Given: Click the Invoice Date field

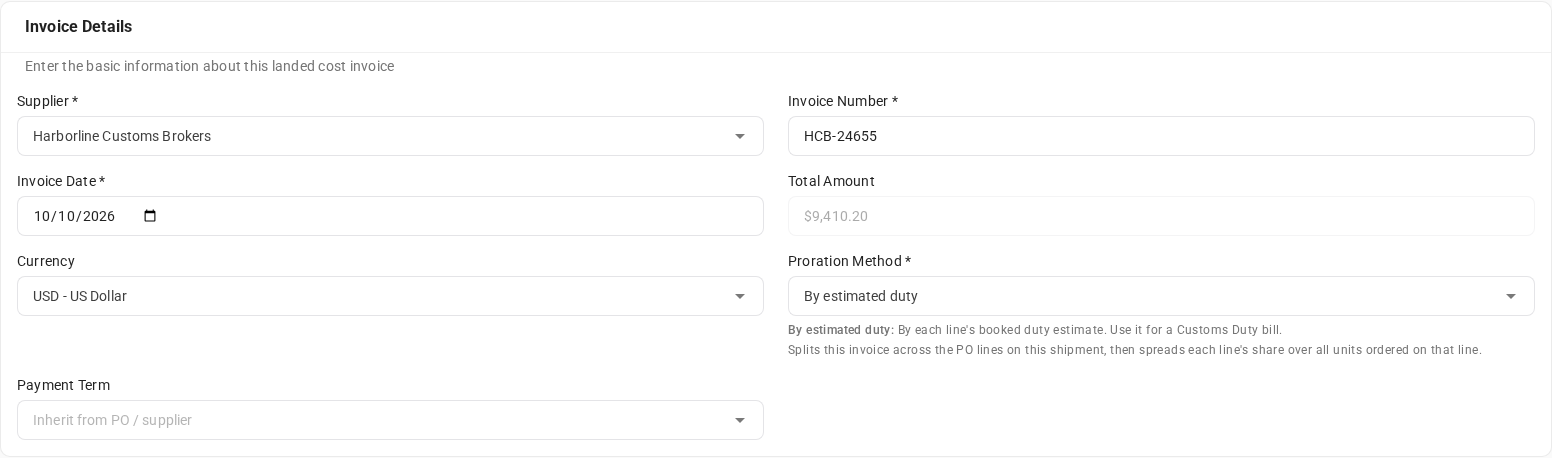Looking at the screenshot, I should (390, 216).
